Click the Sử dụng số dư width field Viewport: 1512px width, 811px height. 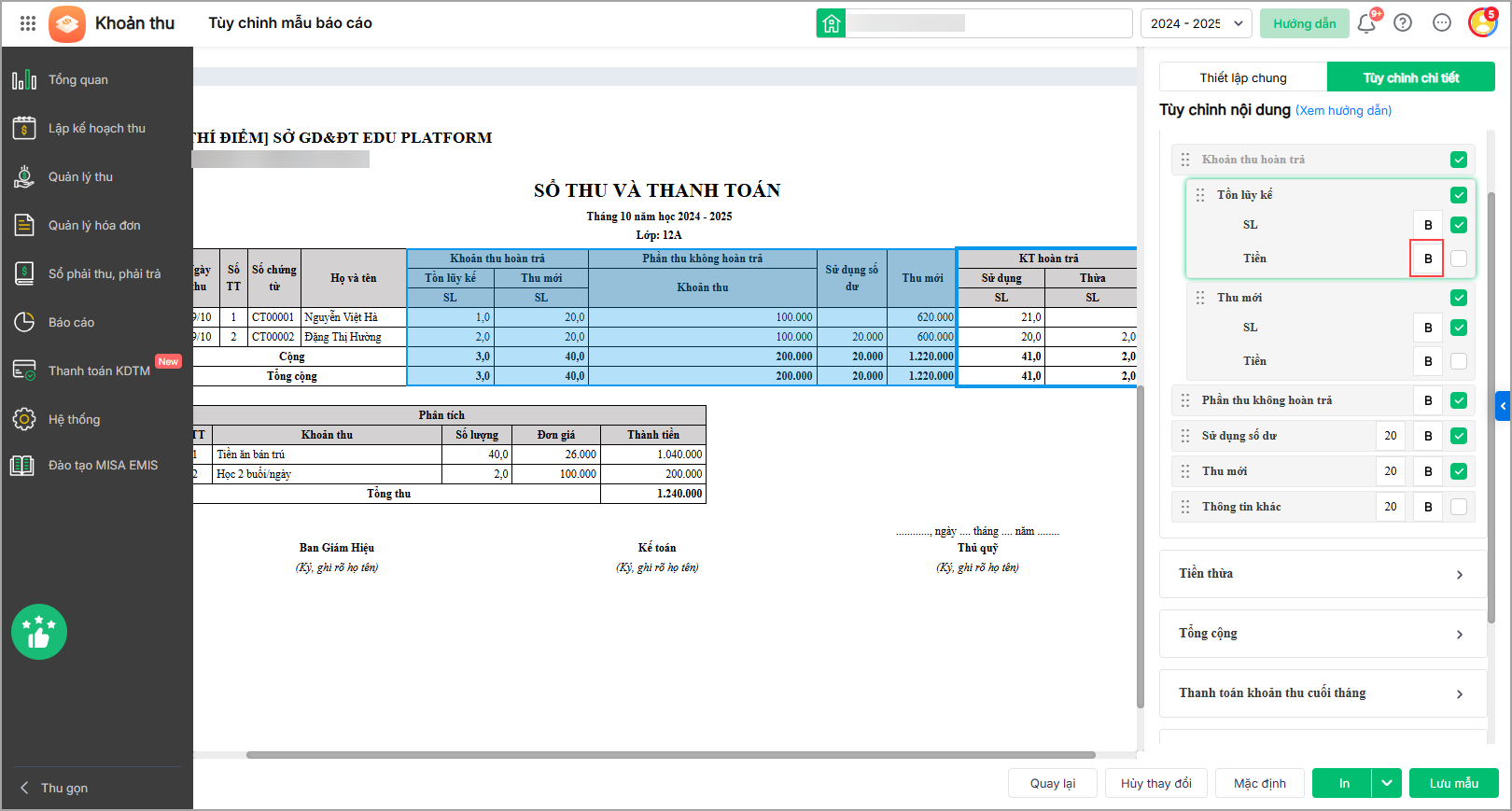click(1391, 436)
